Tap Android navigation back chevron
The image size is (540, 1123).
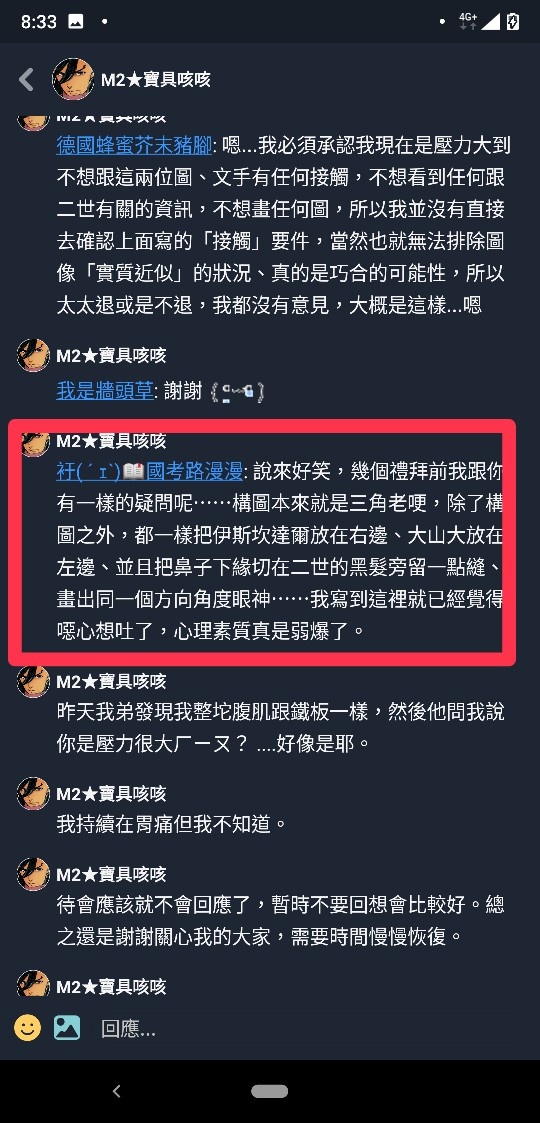(116, 1091)
